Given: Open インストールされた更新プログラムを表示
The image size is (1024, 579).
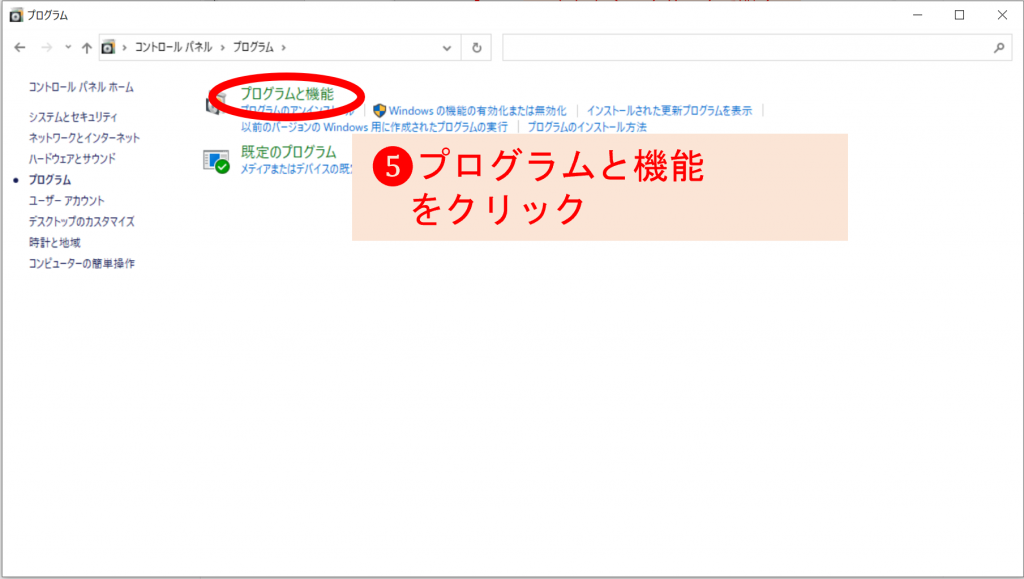Looking at the screenshot, I should coord(669,111).
